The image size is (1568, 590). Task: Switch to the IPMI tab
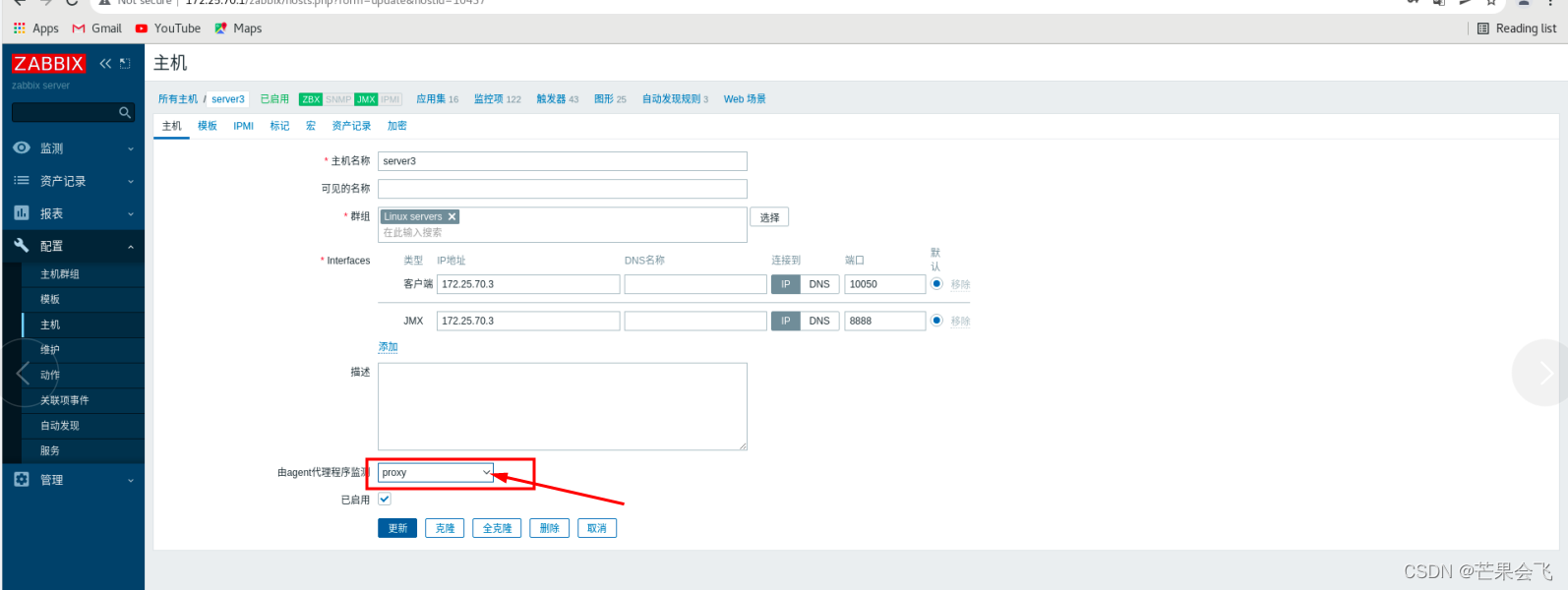click(x=243, y=126)
